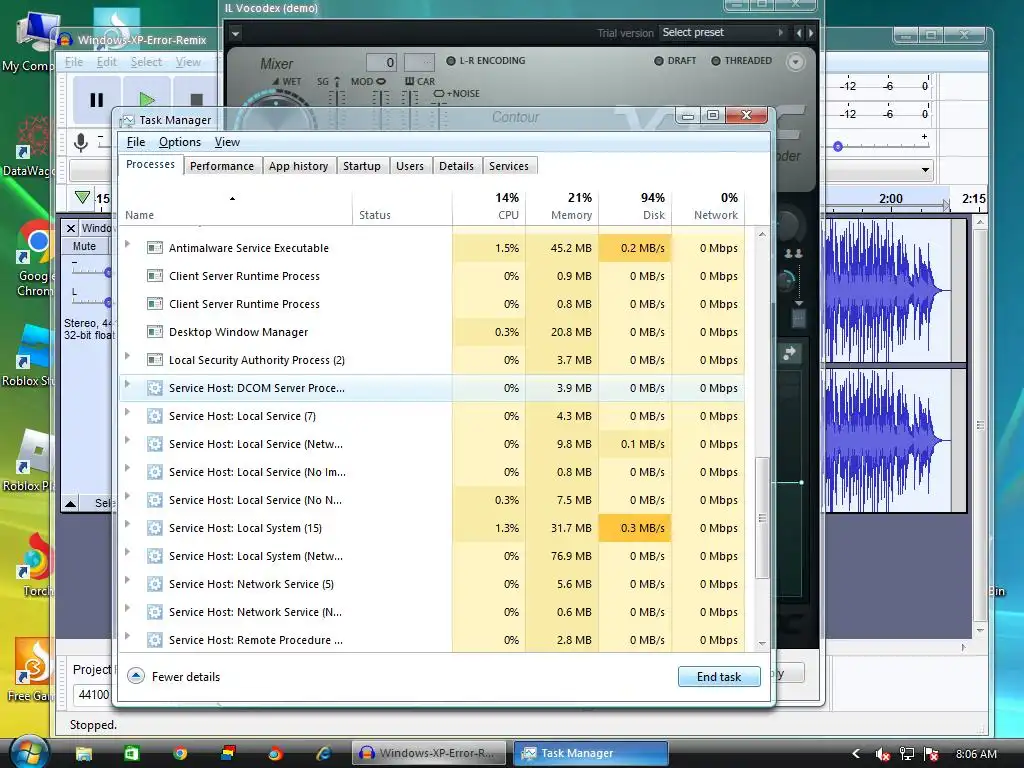This screenshot has height=768, width=1024.
Task: Switch to the App history tab
Action: pyautogui.click(x=298, y=167)
